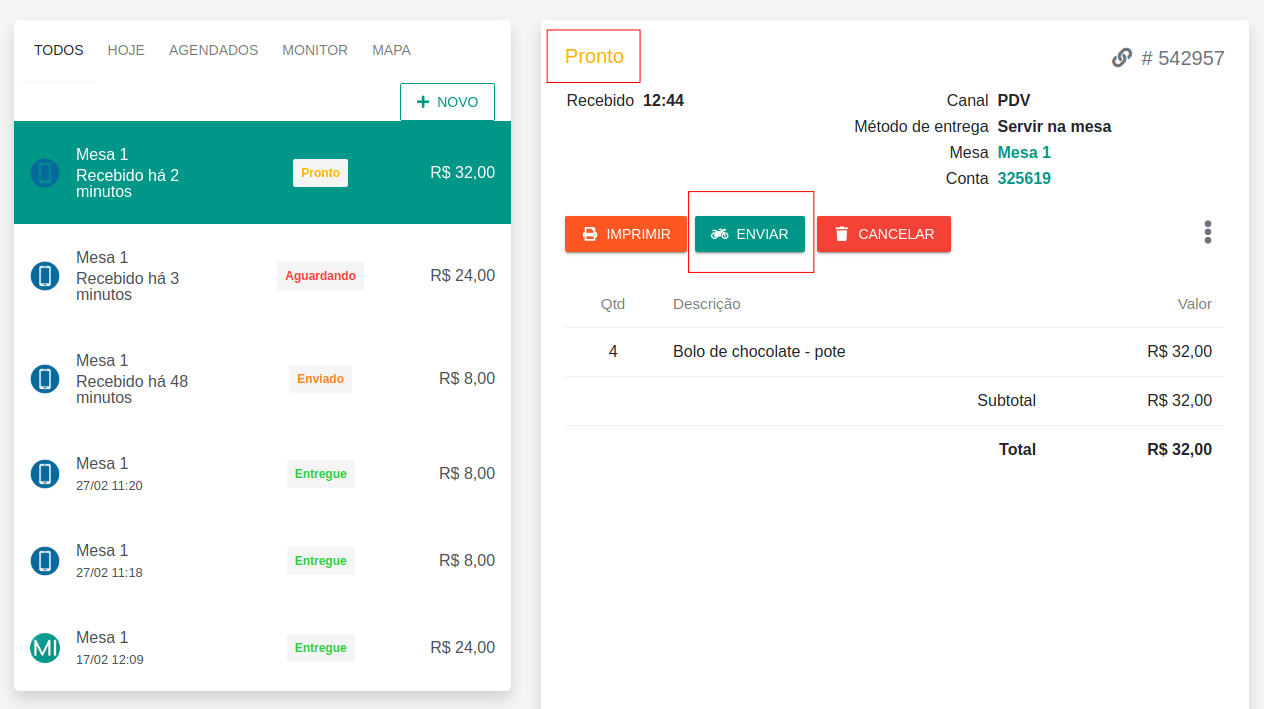1264x709 pixels.
Task: Click the phone icon of the 27/02 11:18 order
Action: click(x=44, y=561)
